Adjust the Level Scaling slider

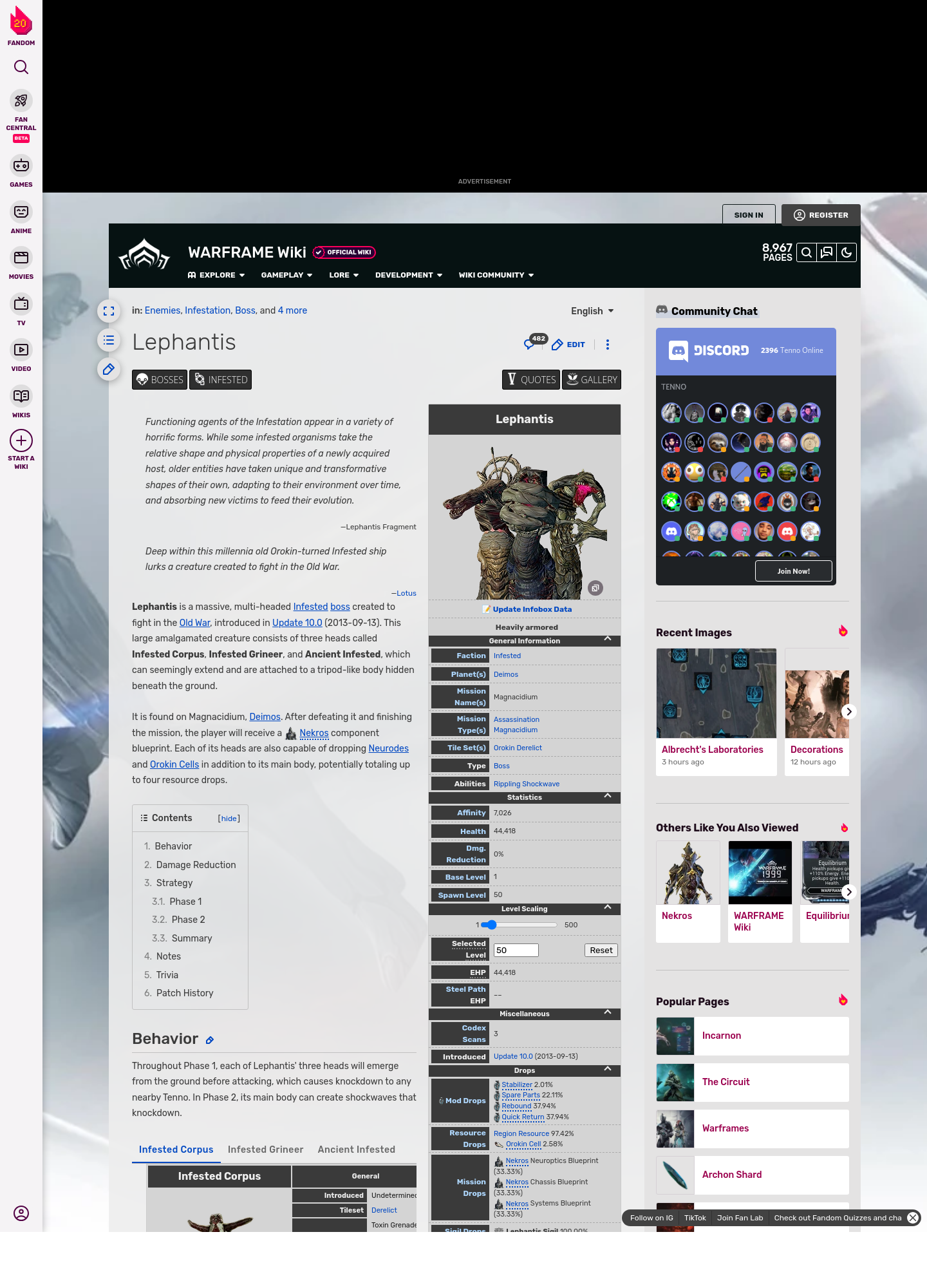pos(520,925)
